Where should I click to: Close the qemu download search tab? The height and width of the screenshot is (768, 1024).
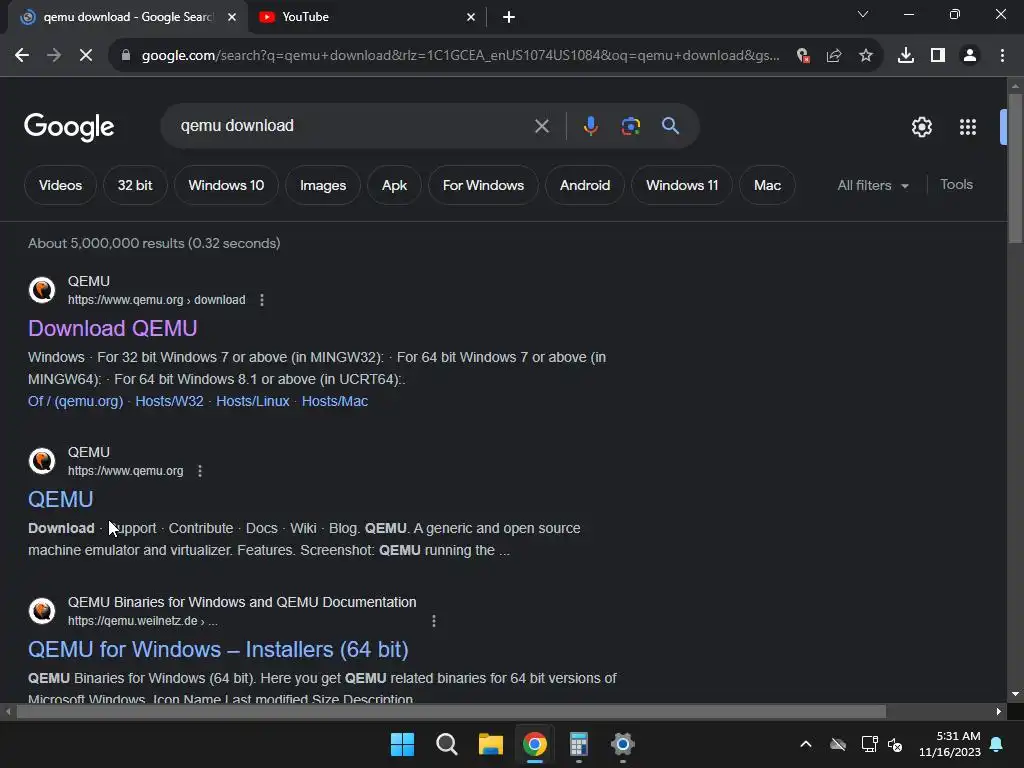(x=232, y=17)
